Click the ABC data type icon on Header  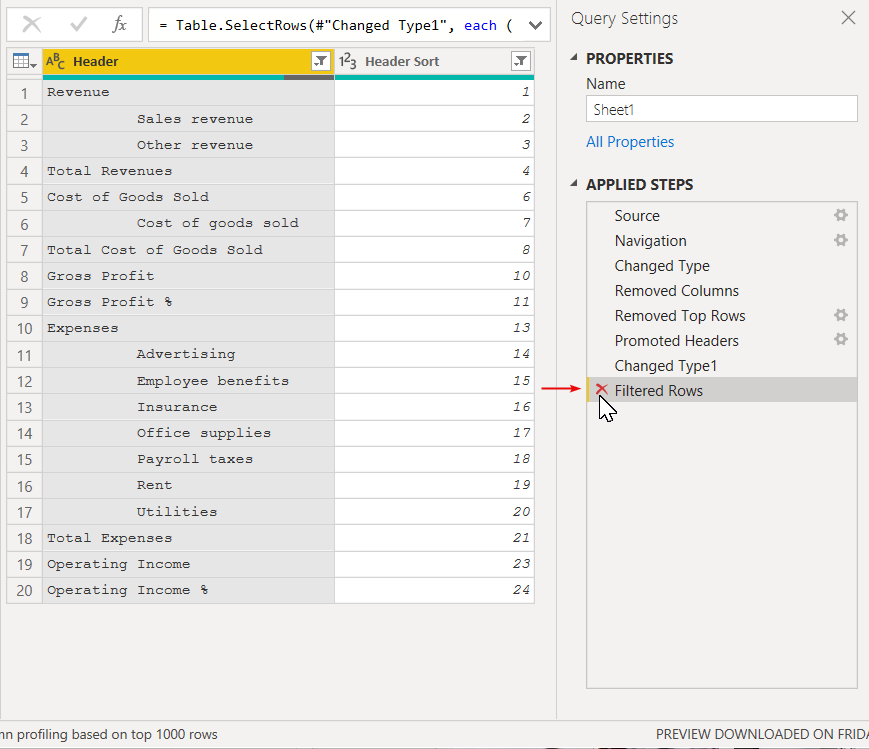pyautogui.click(x=56, y=62)
